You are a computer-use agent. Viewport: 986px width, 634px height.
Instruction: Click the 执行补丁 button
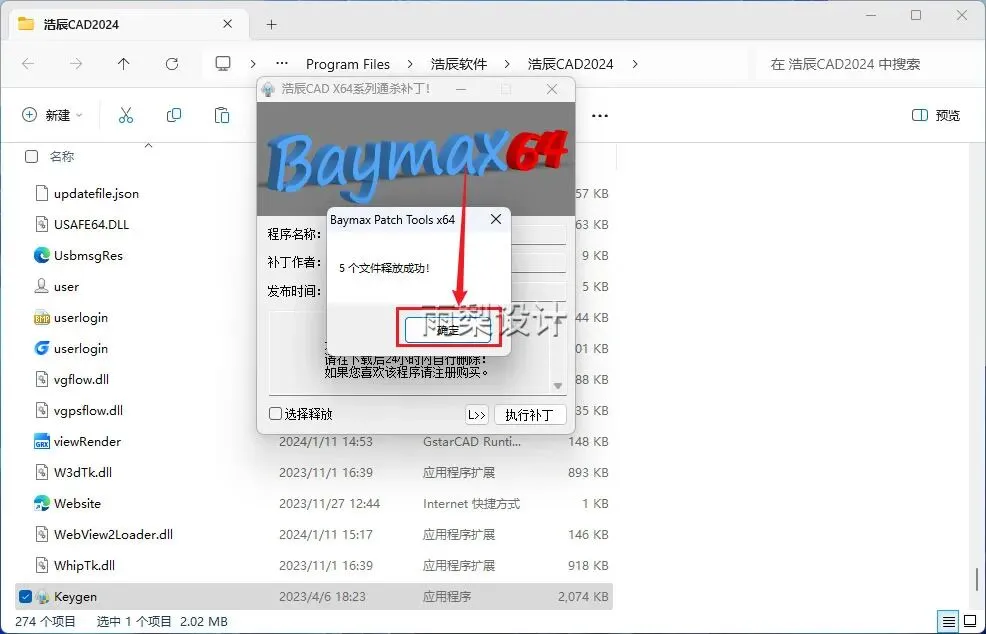pyautogui.click(x=529, y=414)
